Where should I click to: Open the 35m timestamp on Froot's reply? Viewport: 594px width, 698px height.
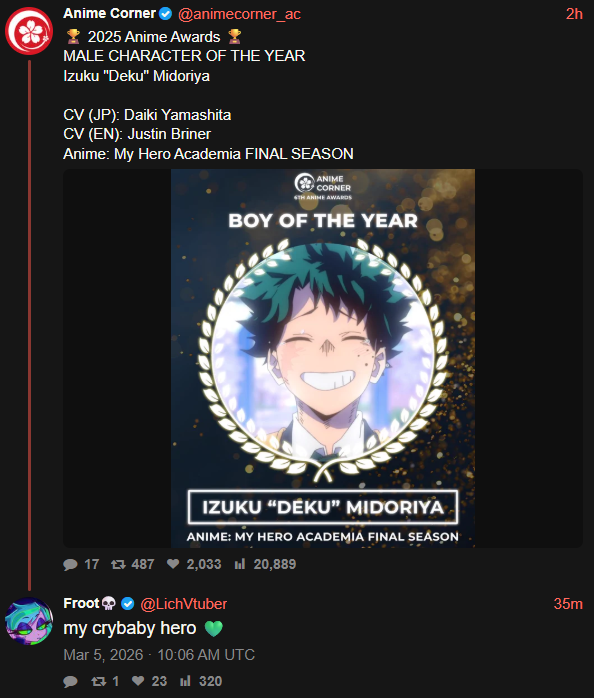(x=568, y=604)
